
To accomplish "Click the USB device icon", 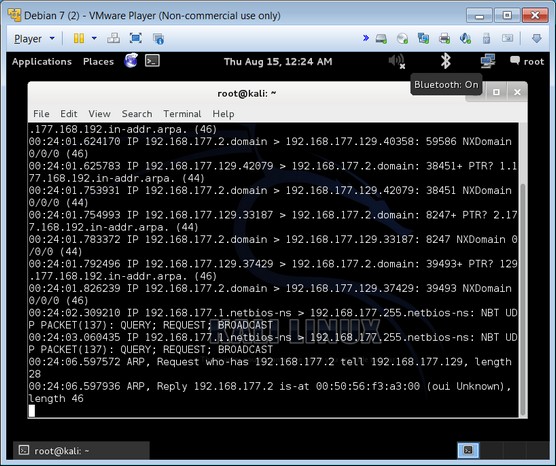I will [486, 38].
